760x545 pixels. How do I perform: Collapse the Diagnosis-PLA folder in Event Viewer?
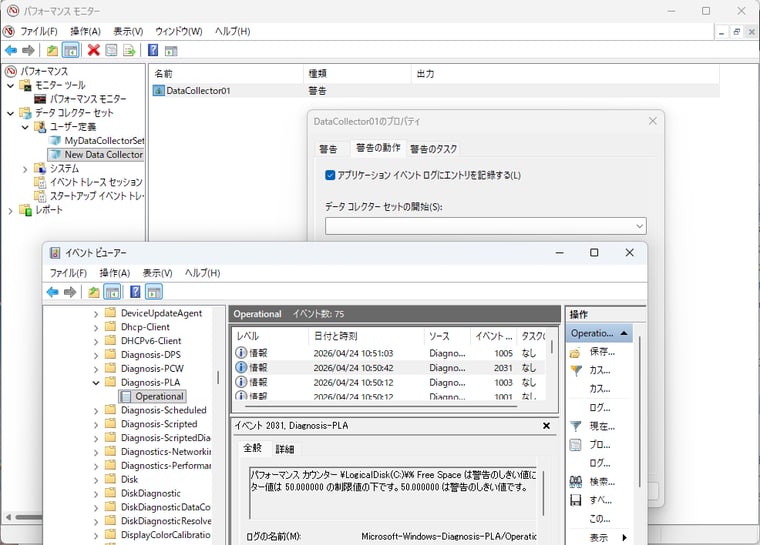point(96,383)
